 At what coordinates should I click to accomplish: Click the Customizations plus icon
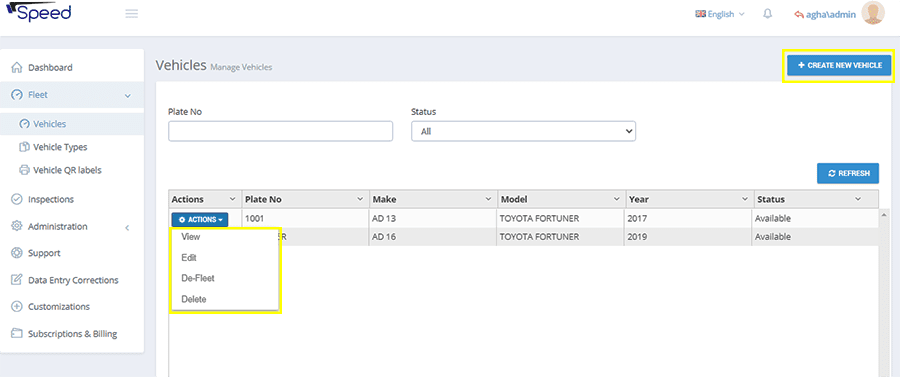[17, 306]
